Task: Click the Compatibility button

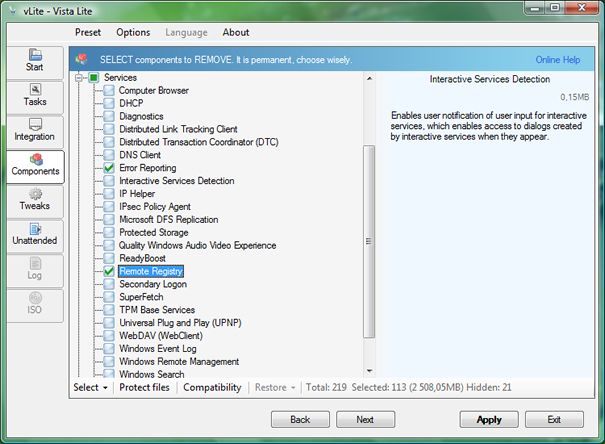Action: (x=212, y=387)
